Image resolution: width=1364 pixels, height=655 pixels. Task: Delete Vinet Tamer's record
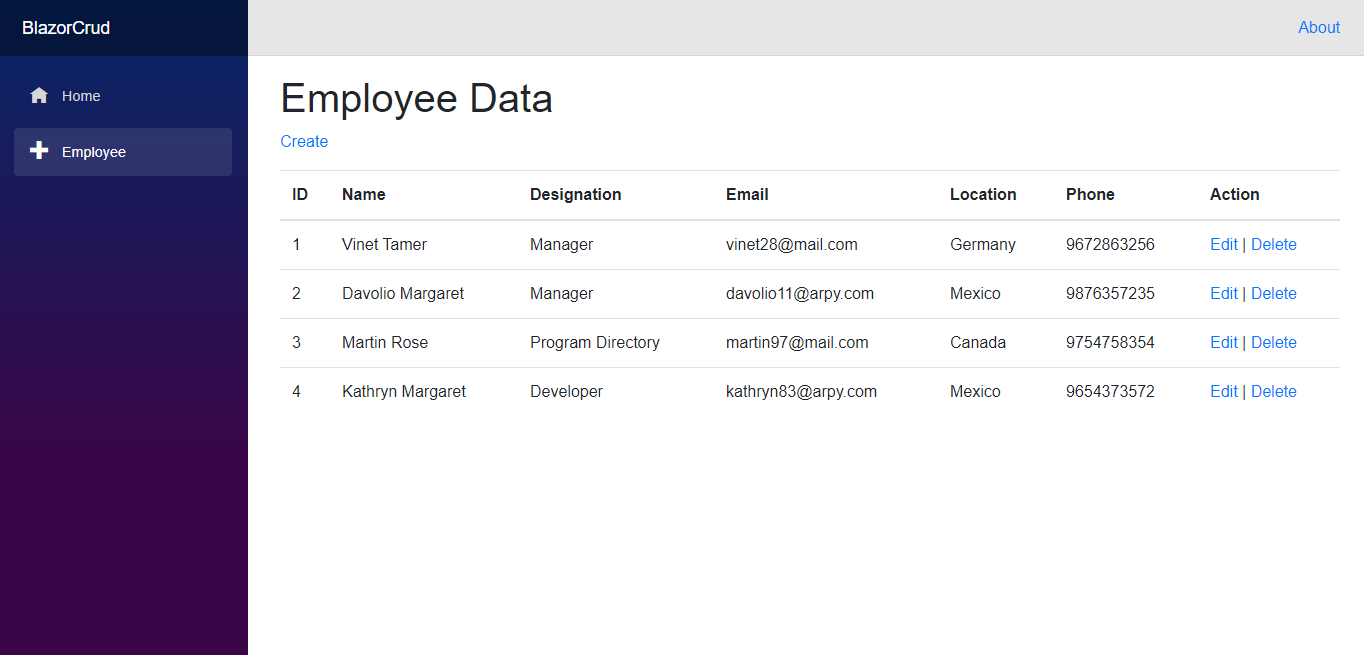coord(1273,244)
